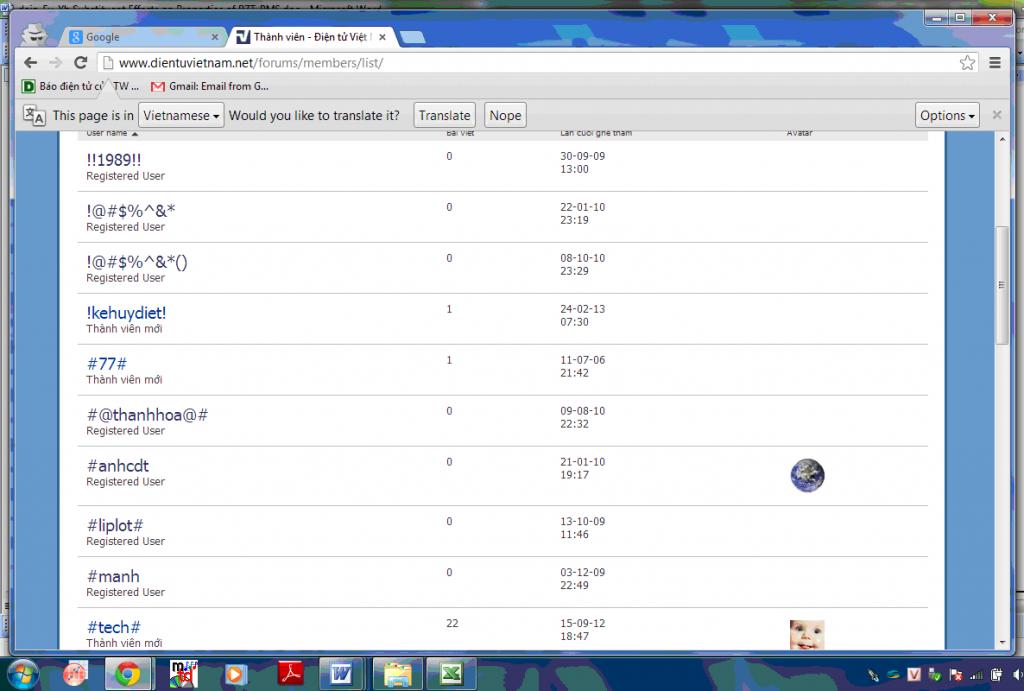This screenshot has width=1024, height=691.
Task: Close the Google tab
Action: [x=214, y=37]
